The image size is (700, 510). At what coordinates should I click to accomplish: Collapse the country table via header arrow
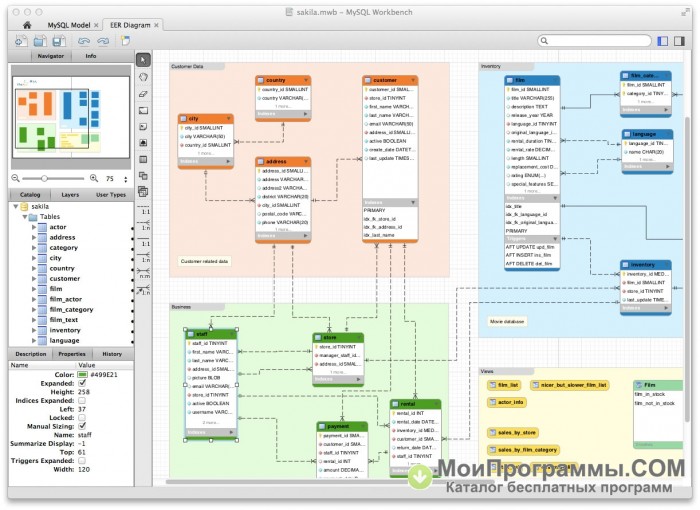click(x=306, y=80)
